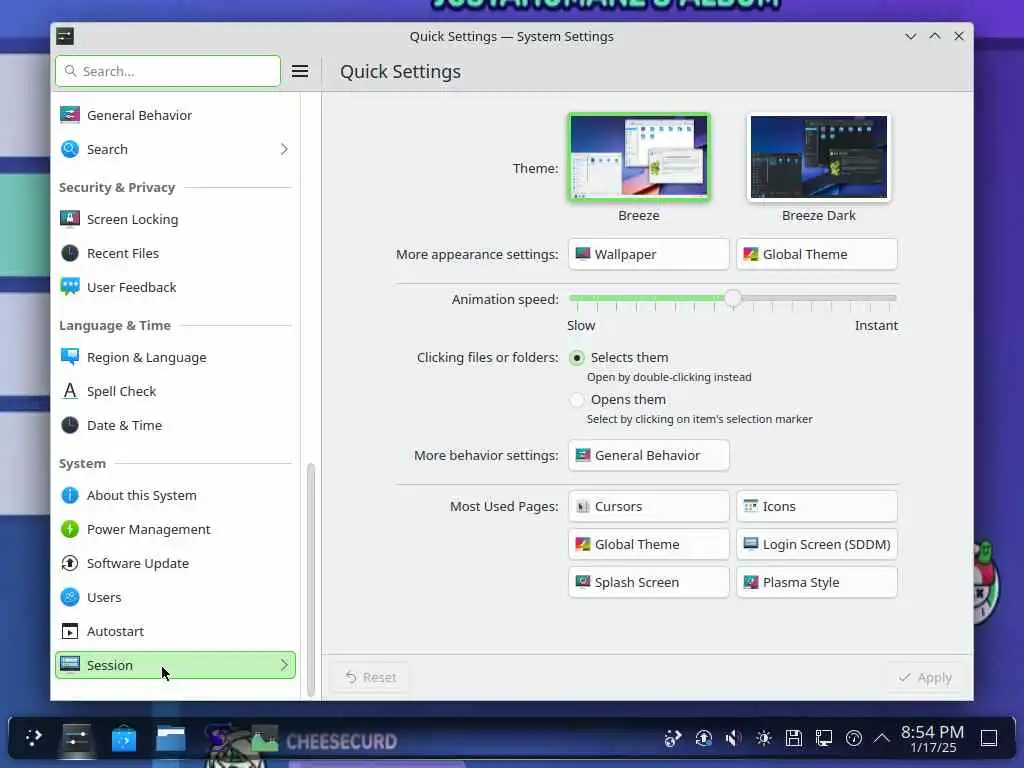Expand the Search category chevron
Image resolution: width=1024 pixels, height=768 pixels.
tap(284, 149)
